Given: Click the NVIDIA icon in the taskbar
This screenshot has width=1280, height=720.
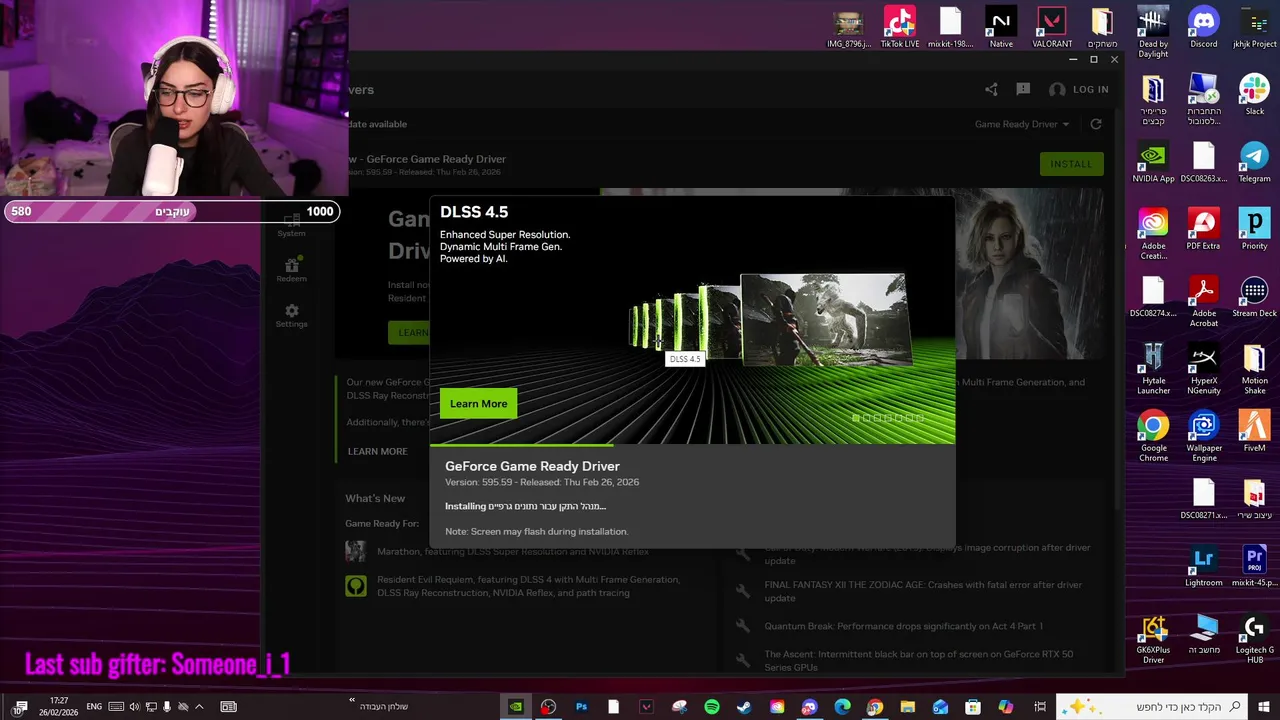Looking at the screenshot, I should pos(515,706).
